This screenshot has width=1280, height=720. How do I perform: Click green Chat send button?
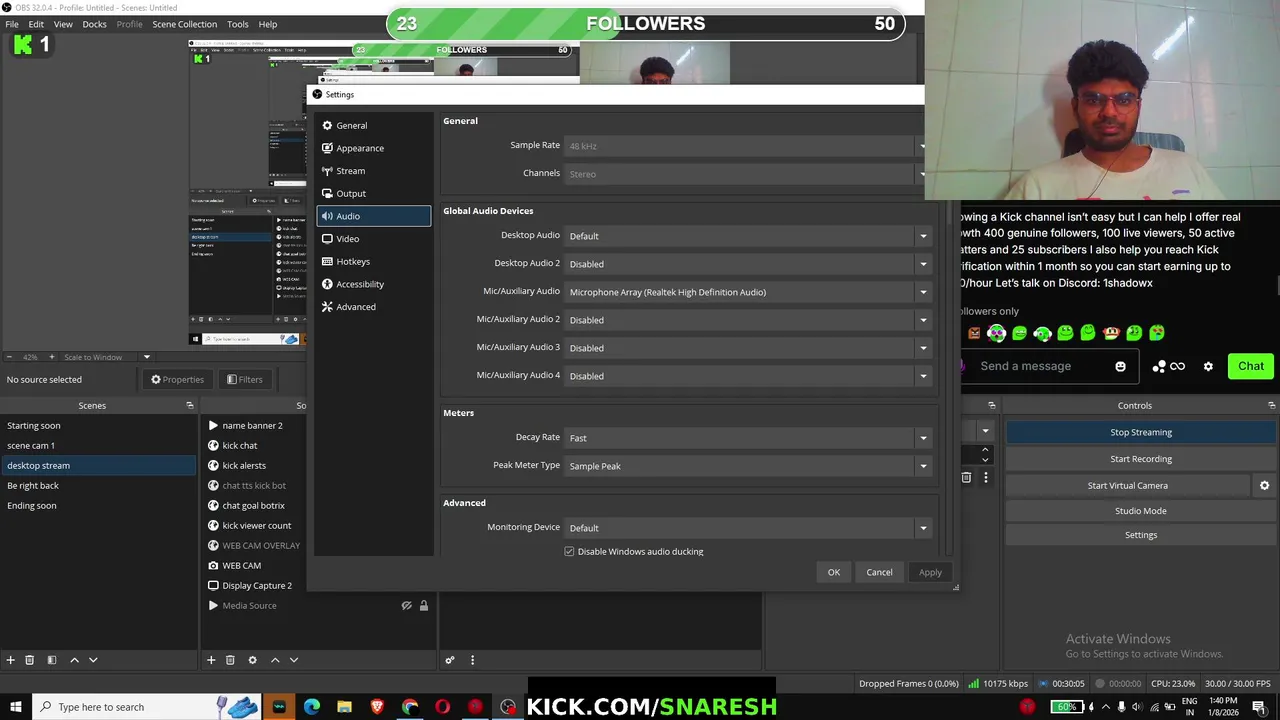1251,366
